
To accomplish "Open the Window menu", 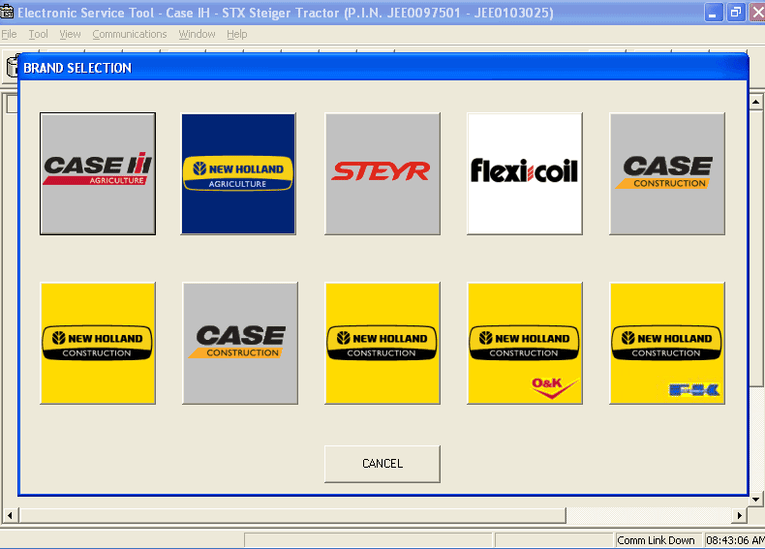I will tap(197, 34).
